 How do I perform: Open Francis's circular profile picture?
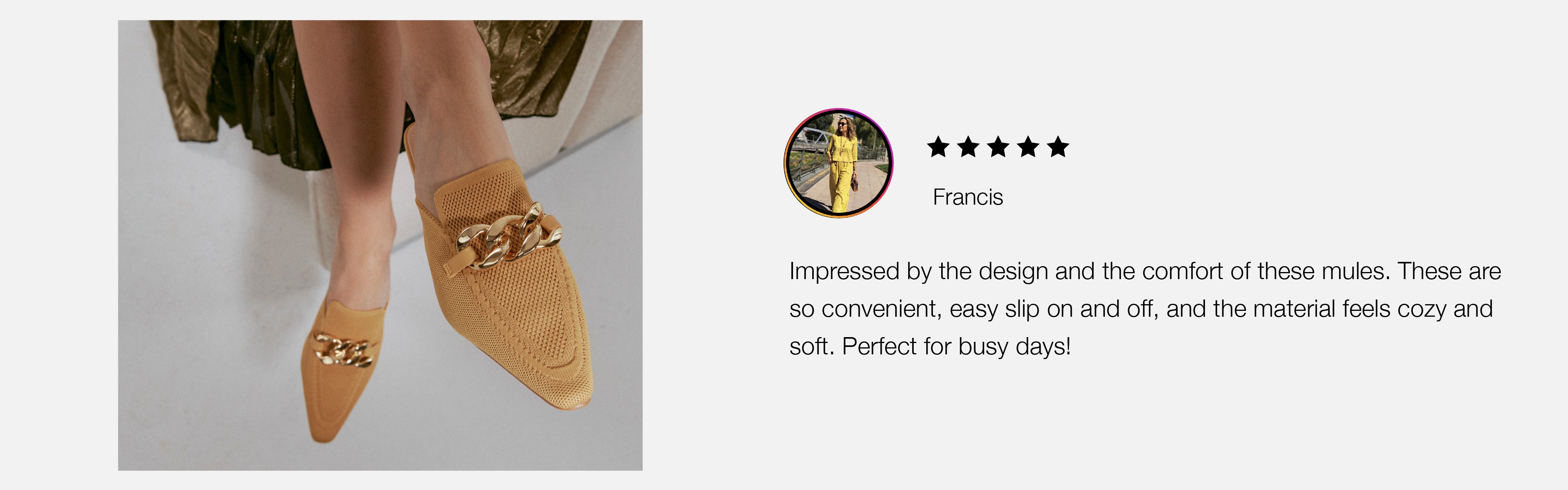click(838, 163)
